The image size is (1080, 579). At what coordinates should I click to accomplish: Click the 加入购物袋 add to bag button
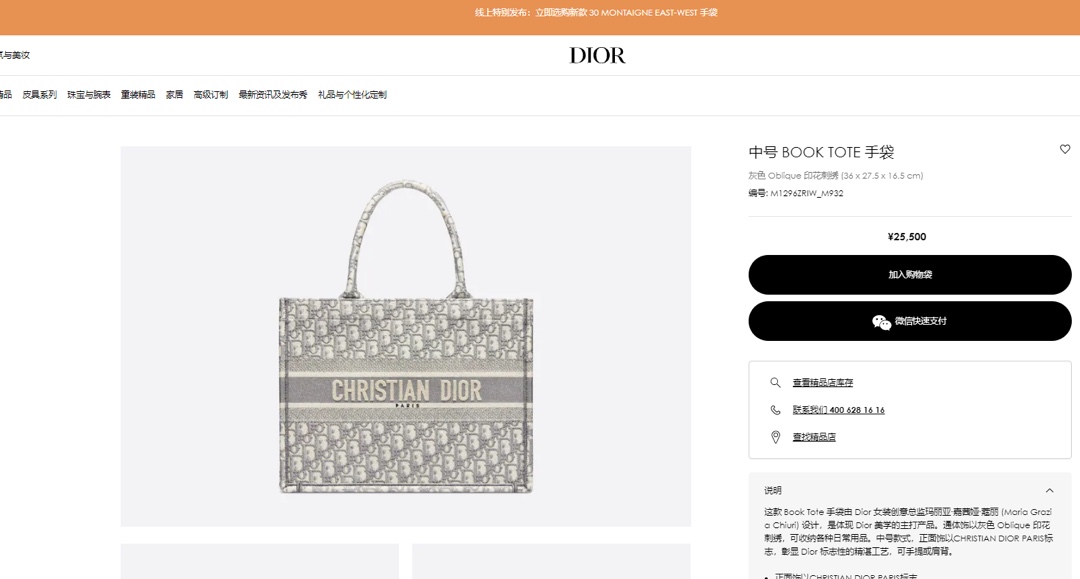pyautogui.click(x=910, y=275)
